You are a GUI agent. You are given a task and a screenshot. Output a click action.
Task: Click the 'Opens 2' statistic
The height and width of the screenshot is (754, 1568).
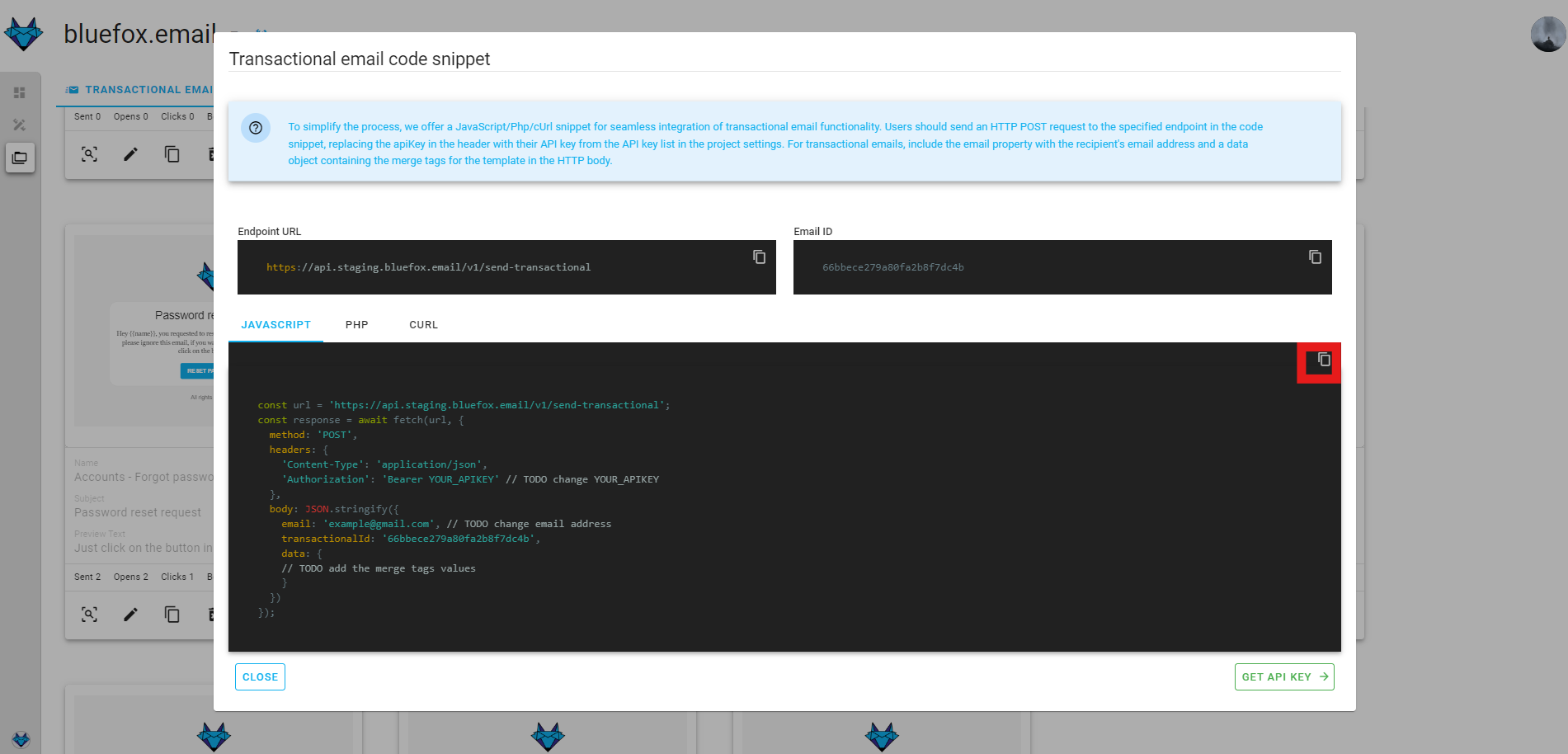[x=131, y=577]
